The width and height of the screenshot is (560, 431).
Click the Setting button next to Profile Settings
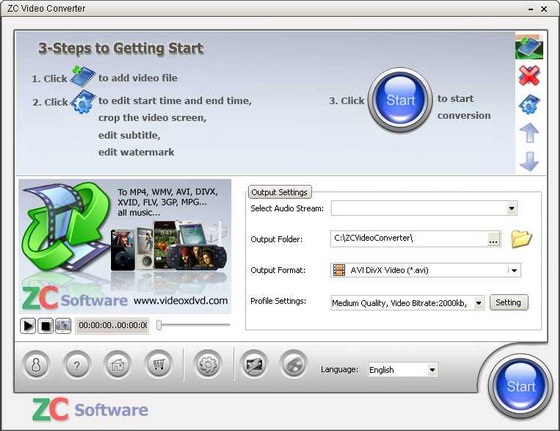click(x=509, y=302)
